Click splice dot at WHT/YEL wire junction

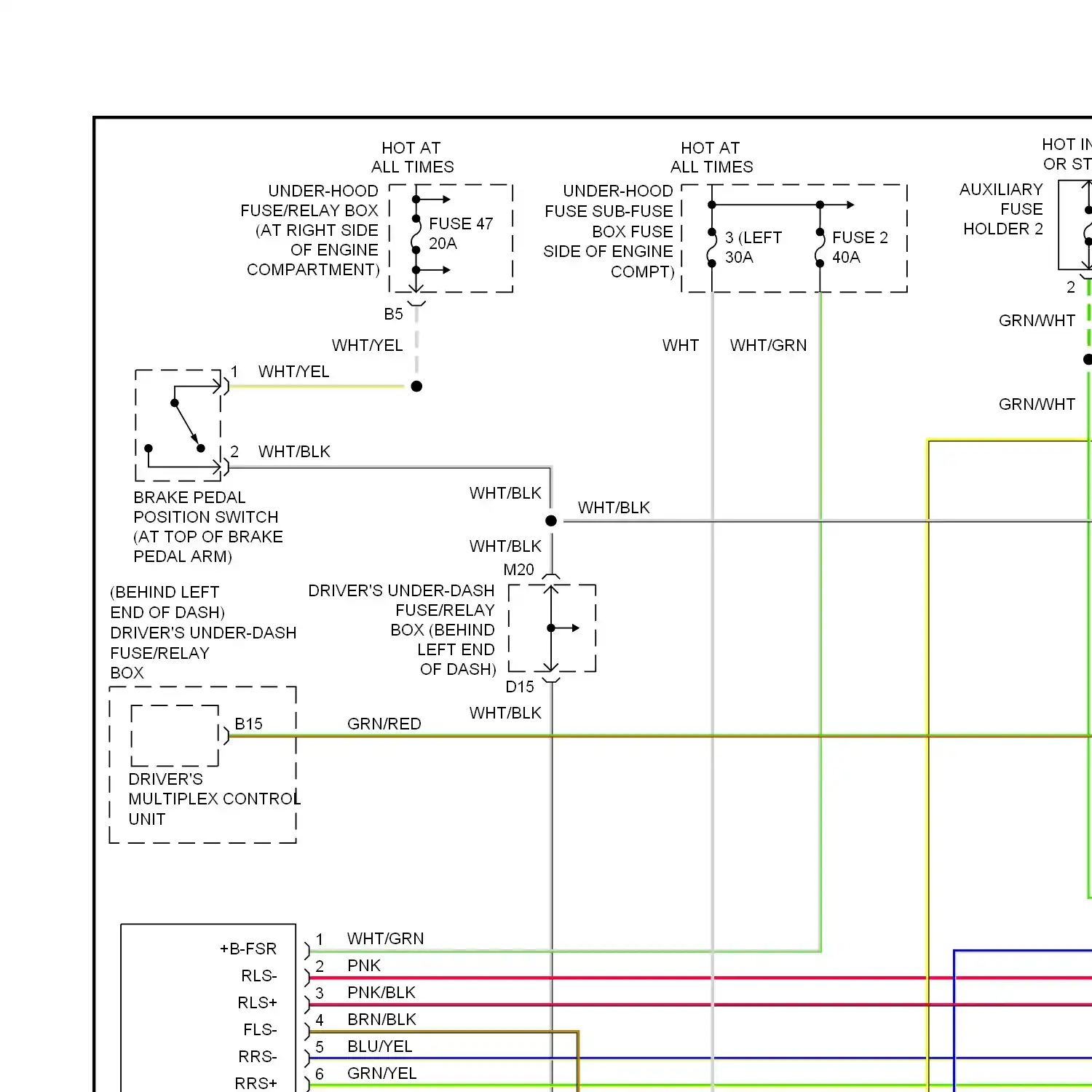(416, 386)
